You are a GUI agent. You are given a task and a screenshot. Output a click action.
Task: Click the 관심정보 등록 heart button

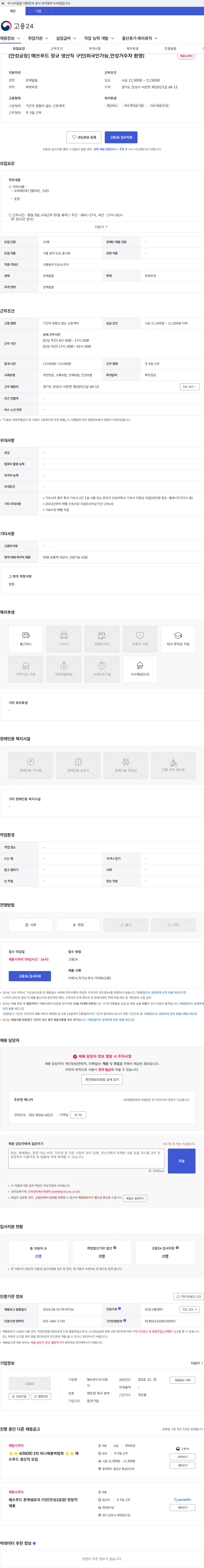pyautogui.click(x=84, y=138)
